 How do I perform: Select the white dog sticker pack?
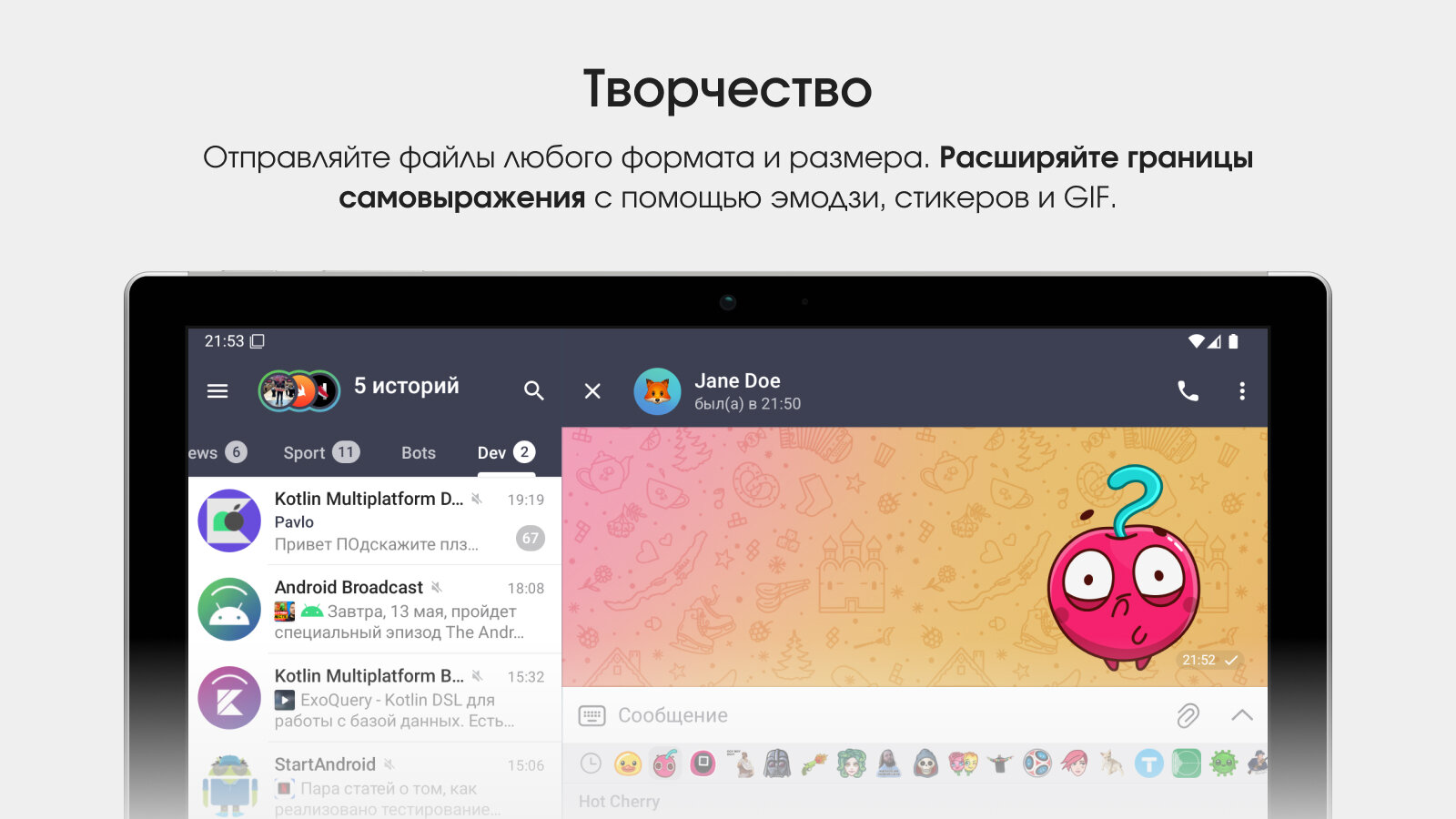(x=1112, y=763)
